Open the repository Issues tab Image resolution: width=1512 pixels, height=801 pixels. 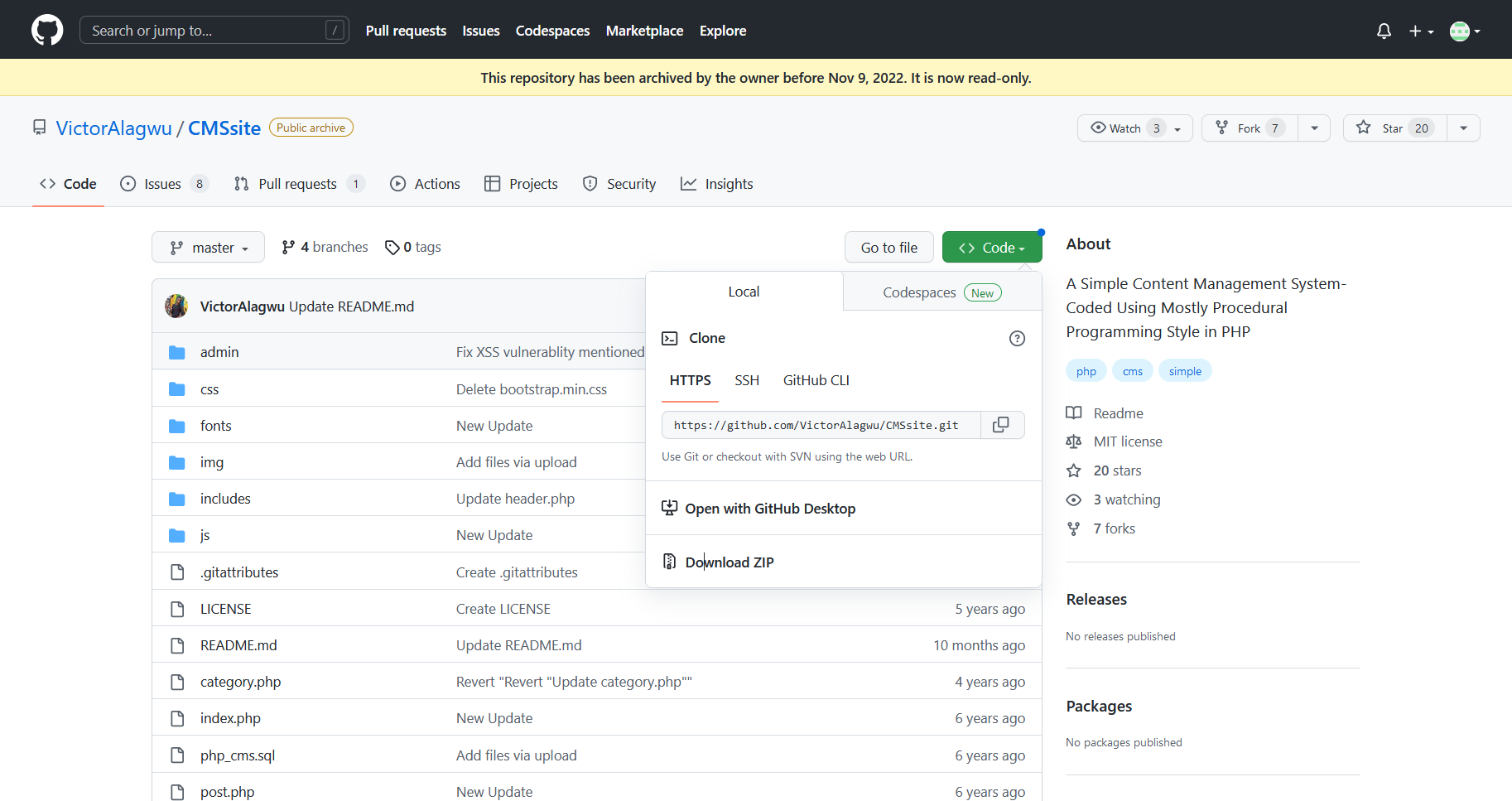click(164, 184)
